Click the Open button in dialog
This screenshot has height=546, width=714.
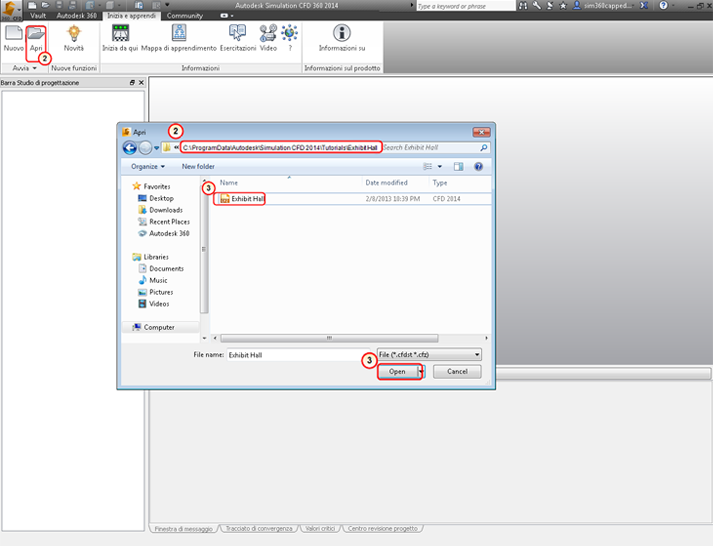397,372
